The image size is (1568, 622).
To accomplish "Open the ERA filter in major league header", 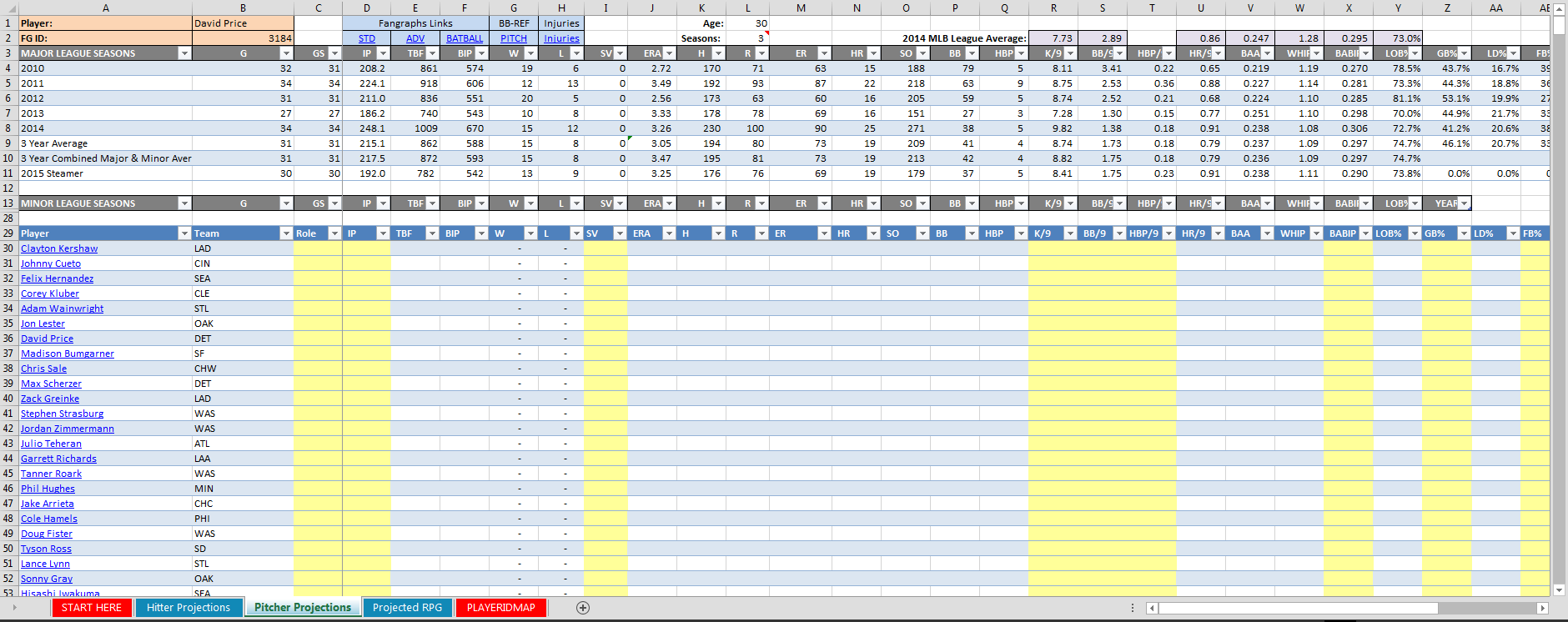I will pos(669,53).
